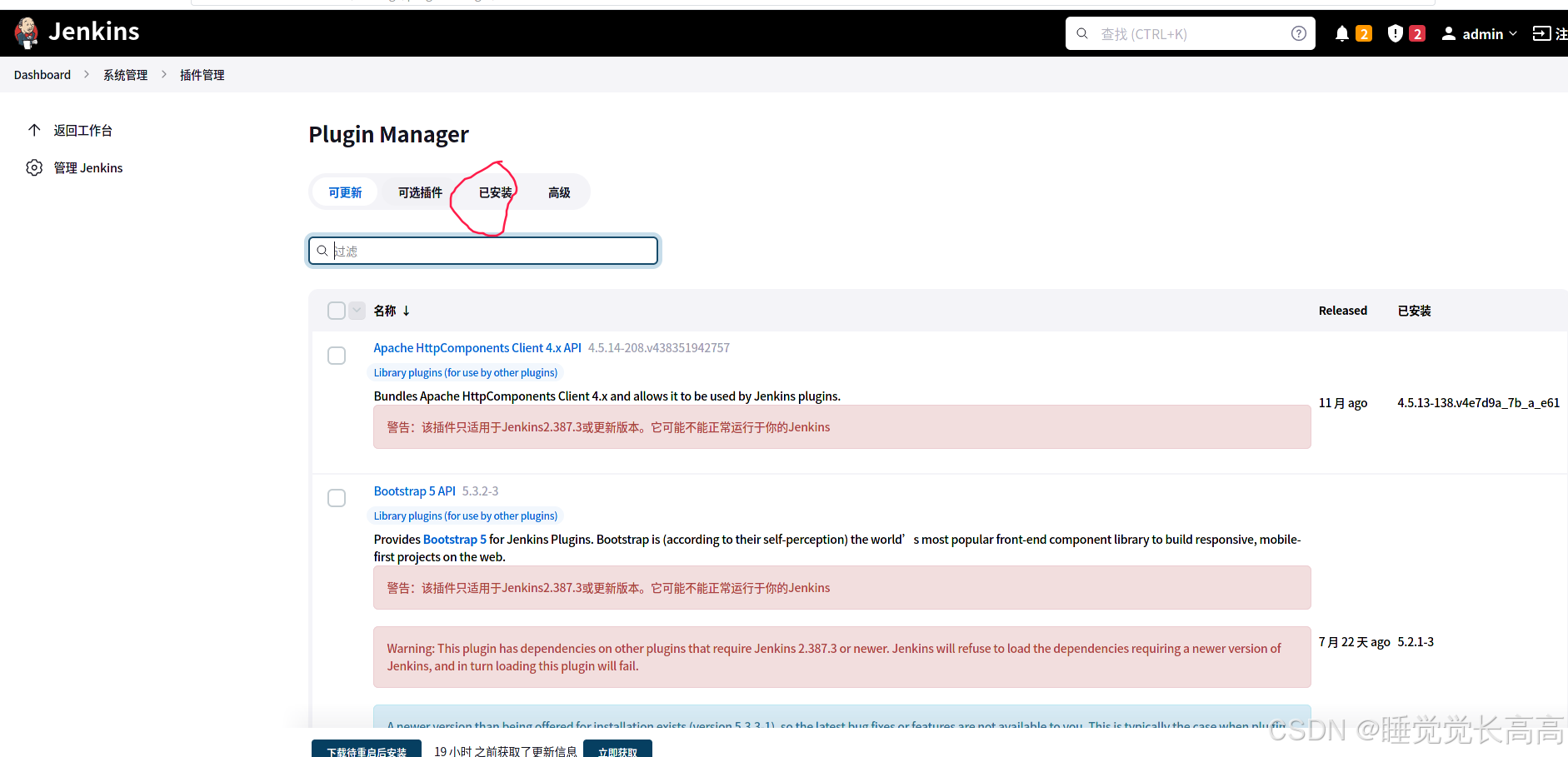The height and width of the screenshot is (757, 1568).
Task: Check the Apache HttpComponents Client plugin checkbox
Action: tap(337, 356)
